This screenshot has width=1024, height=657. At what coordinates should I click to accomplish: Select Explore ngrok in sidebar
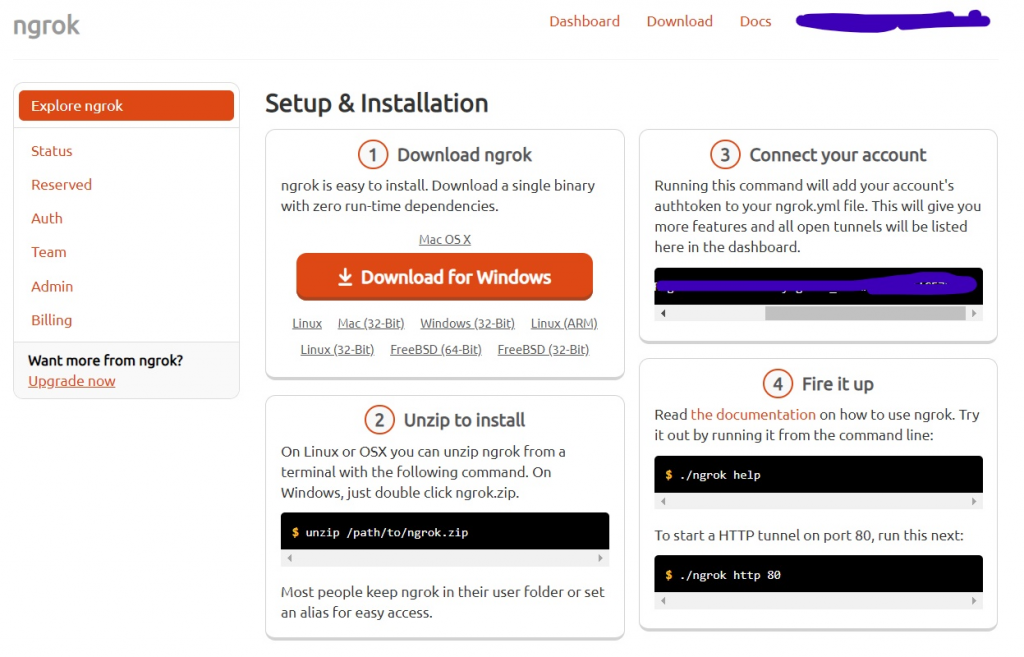[126, 106]
